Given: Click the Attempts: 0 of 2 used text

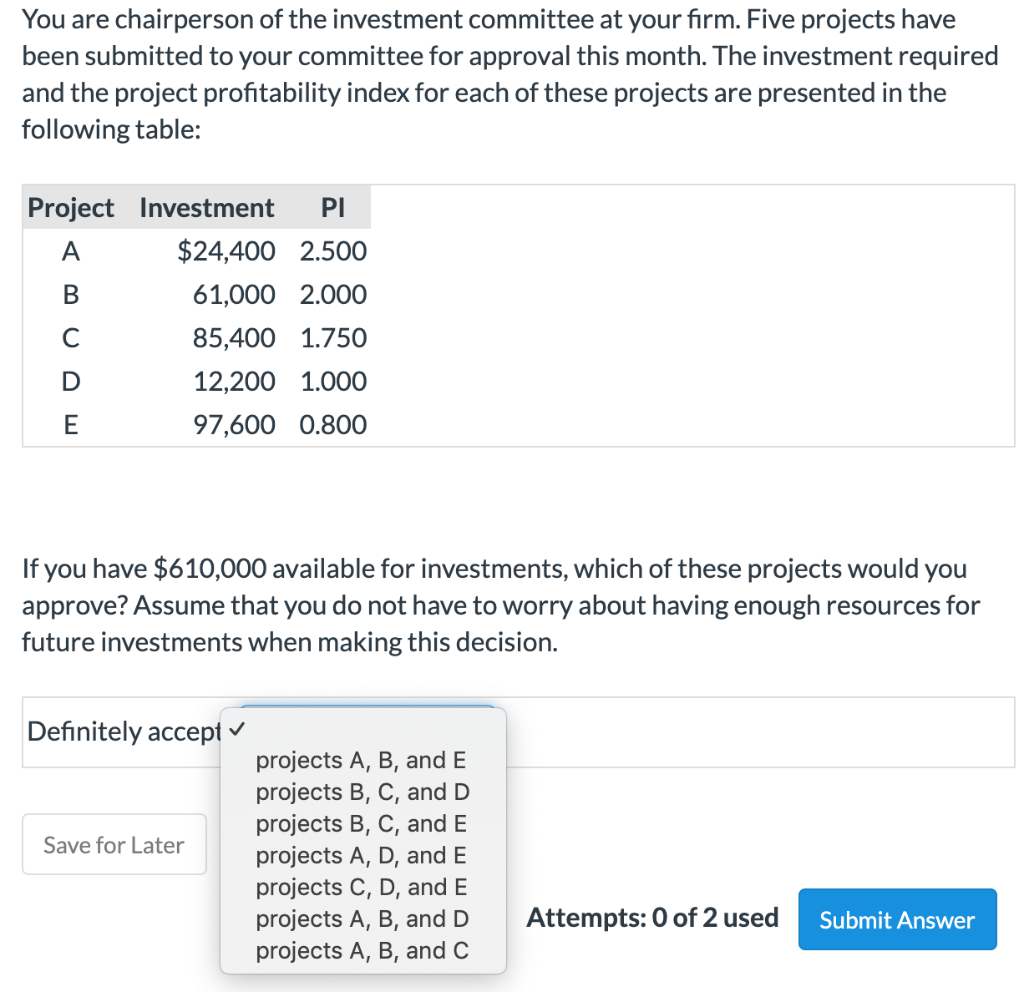Looking at the screenshot, I should pos(652,917).
